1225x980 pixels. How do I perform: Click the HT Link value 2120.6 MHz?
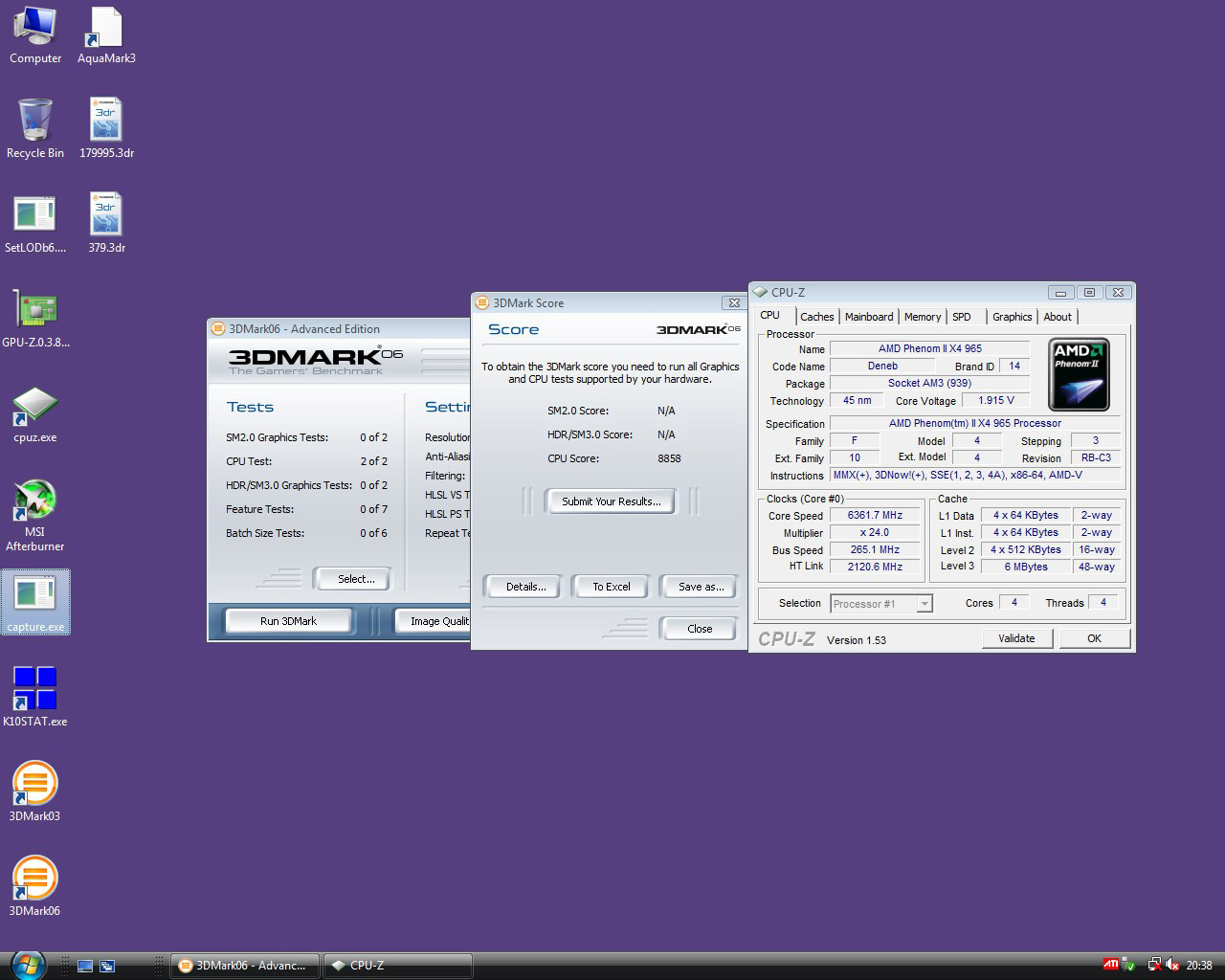pos(875,567)
